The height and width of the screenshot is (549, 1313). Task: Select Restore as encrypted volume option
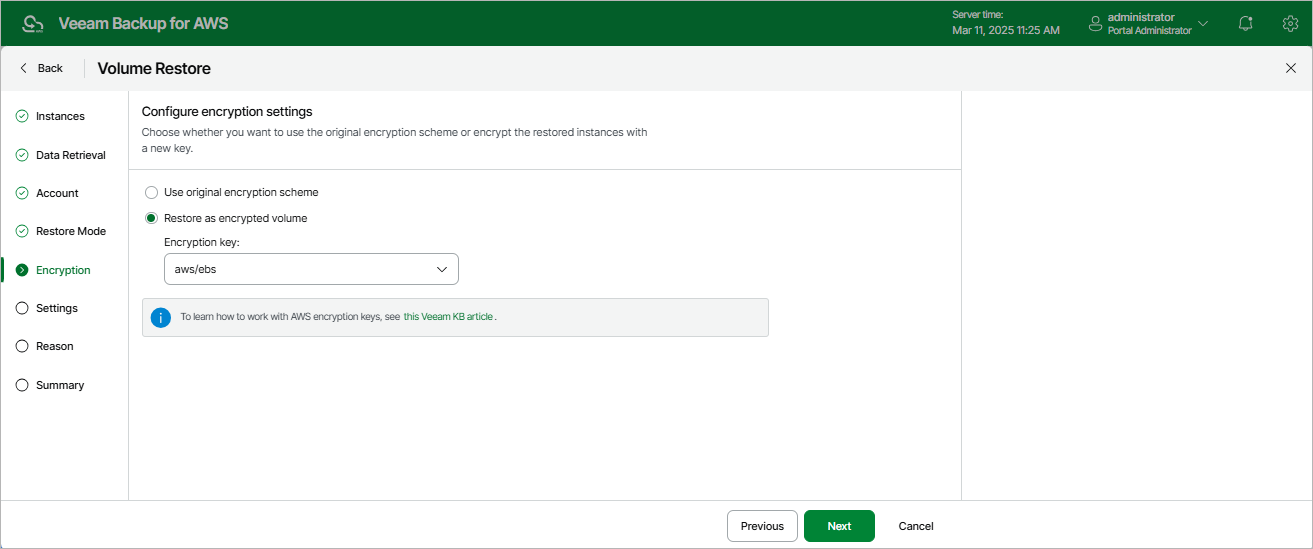(152, 218)
